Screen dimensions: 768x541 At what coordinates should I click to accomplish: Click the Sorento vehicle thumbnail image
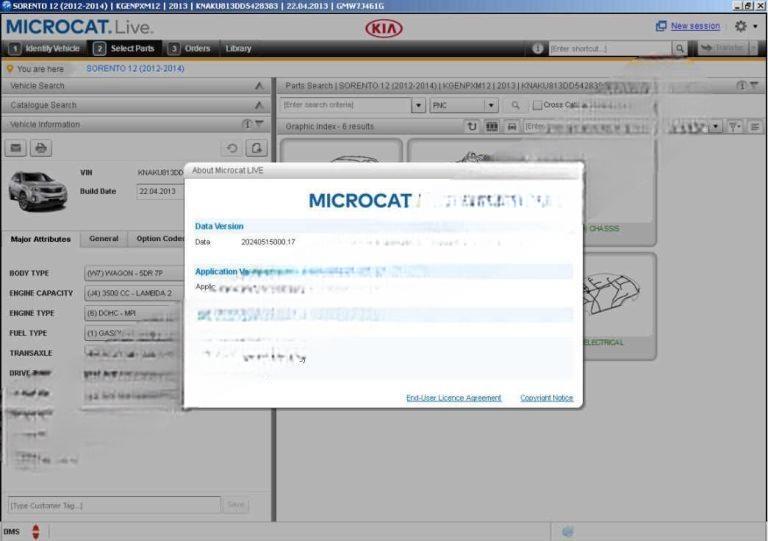click(38, 191)
